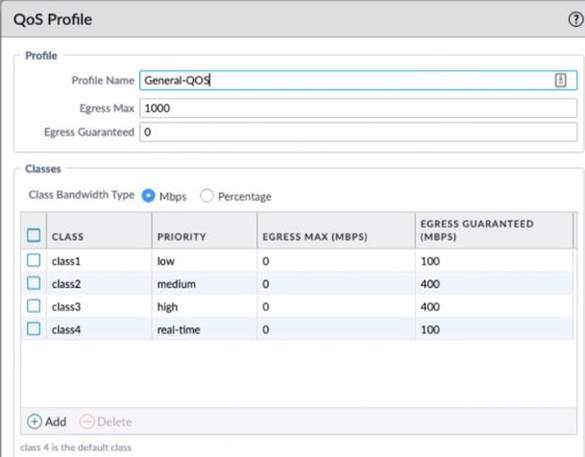Screen dimensions: 585x457
Task: Open priority cell showing high
Action: (204, 307)
